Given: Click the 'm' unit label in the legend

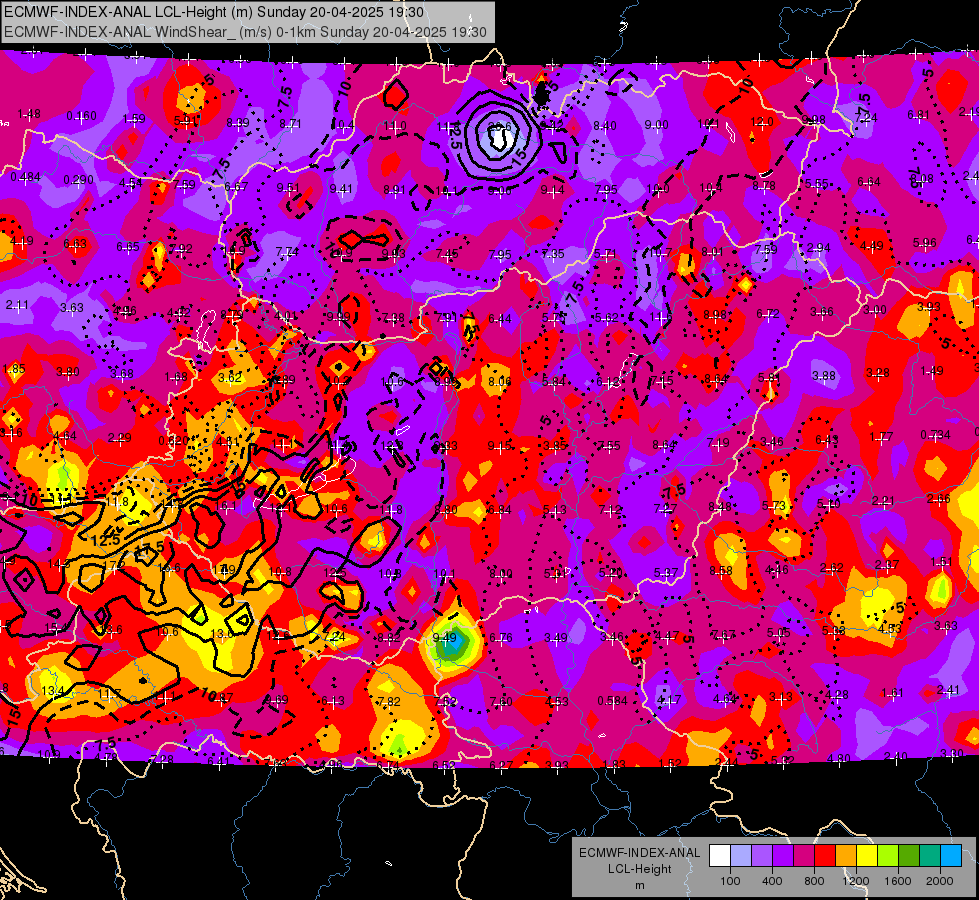Looking at the screenshot, I should (x=639, y=885).
